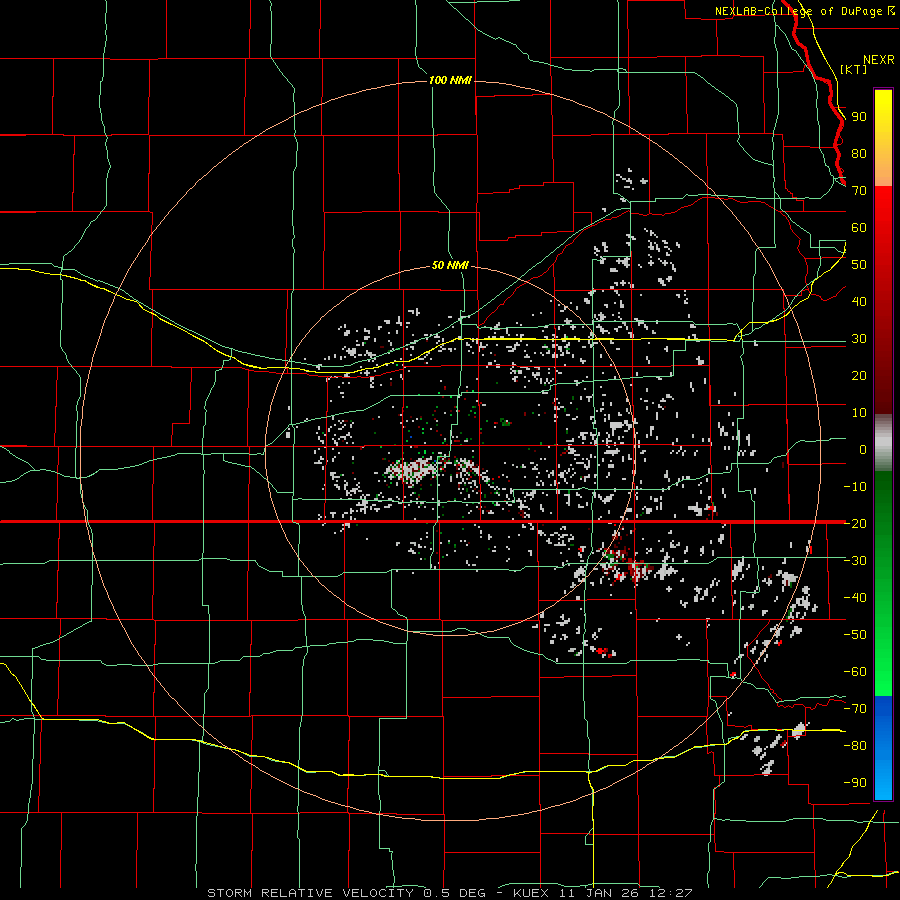The width and height of the screenshot is (900, 900).
Task: Click the -90 value on velocity scale
Action: 855,782
